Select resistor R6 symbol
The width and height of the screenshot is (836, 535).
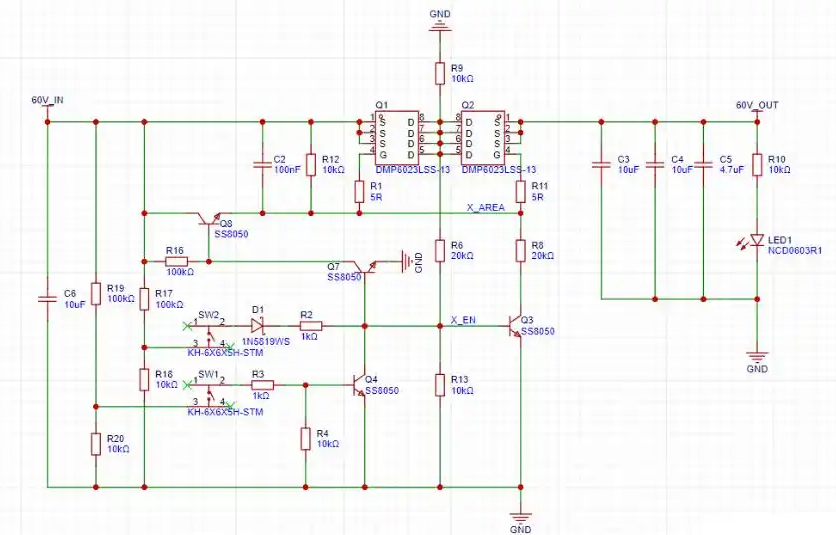440,251
